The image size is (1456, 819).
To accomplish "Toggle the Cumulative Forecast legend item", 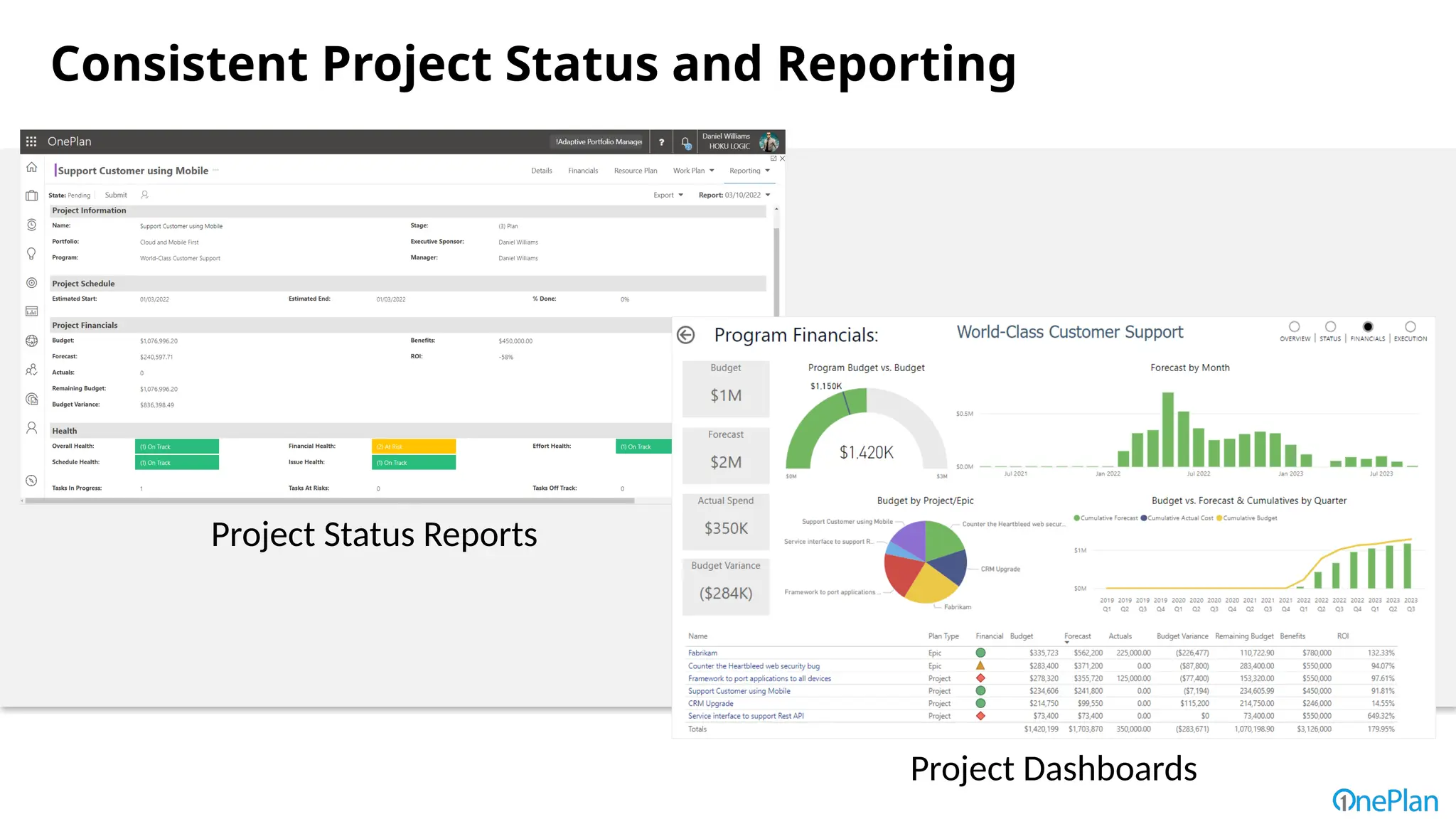I will [1106, 518].
